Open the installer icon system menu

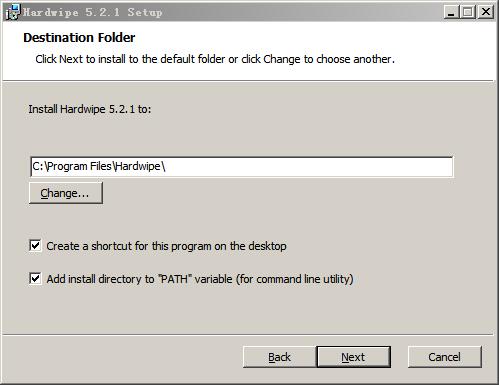point(13,12)
